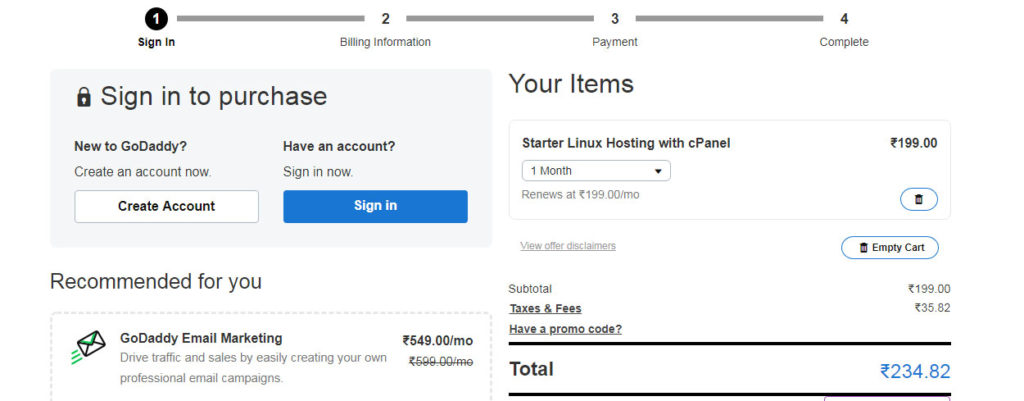Click the ₹234.82 total amount
Viewport: 1024px width, 401px height.
[x=914, y=371]
